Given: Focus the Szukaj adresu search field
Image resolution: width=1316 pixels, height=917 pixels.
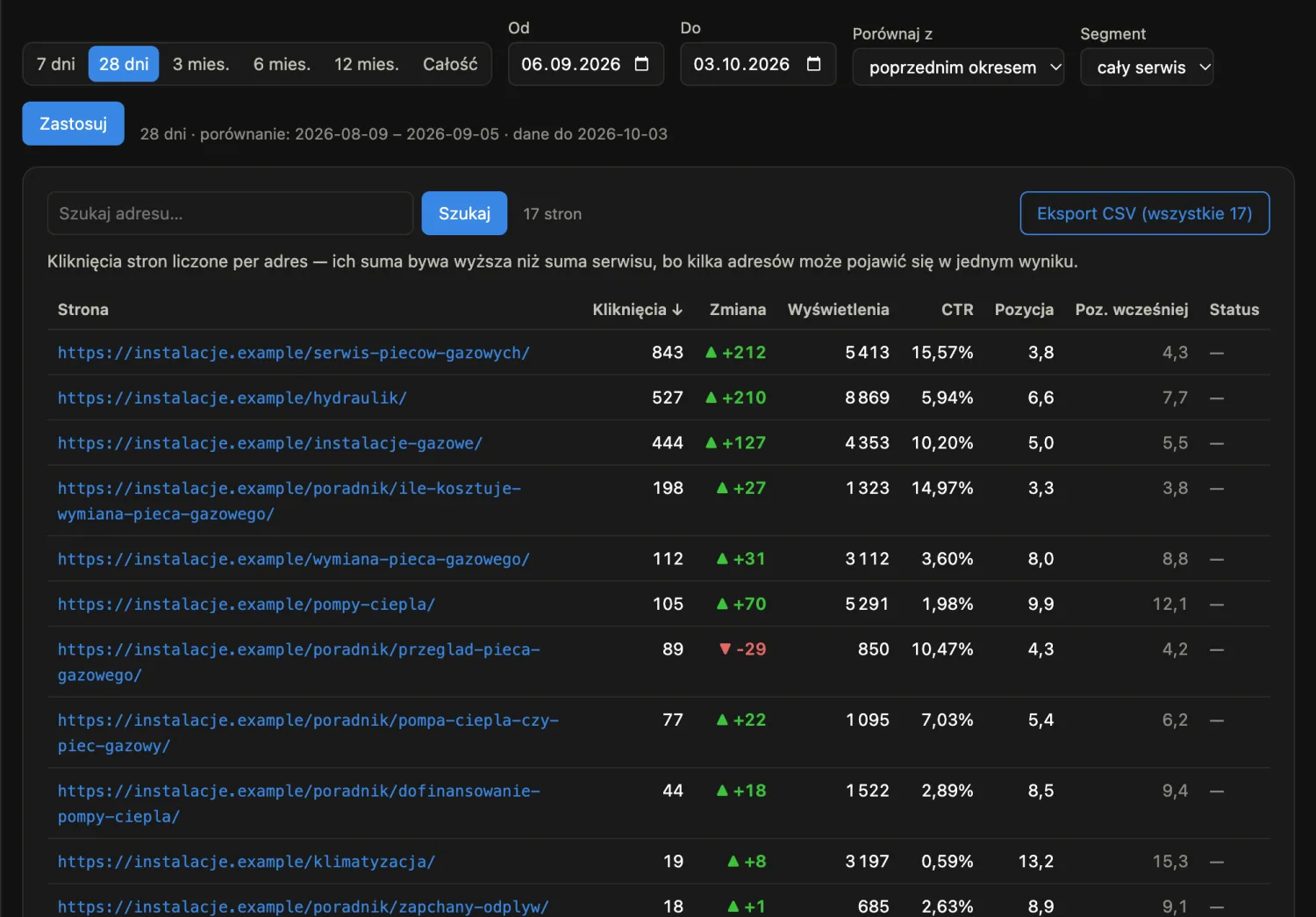Looking at the screenshot, I should click(230, 213).
